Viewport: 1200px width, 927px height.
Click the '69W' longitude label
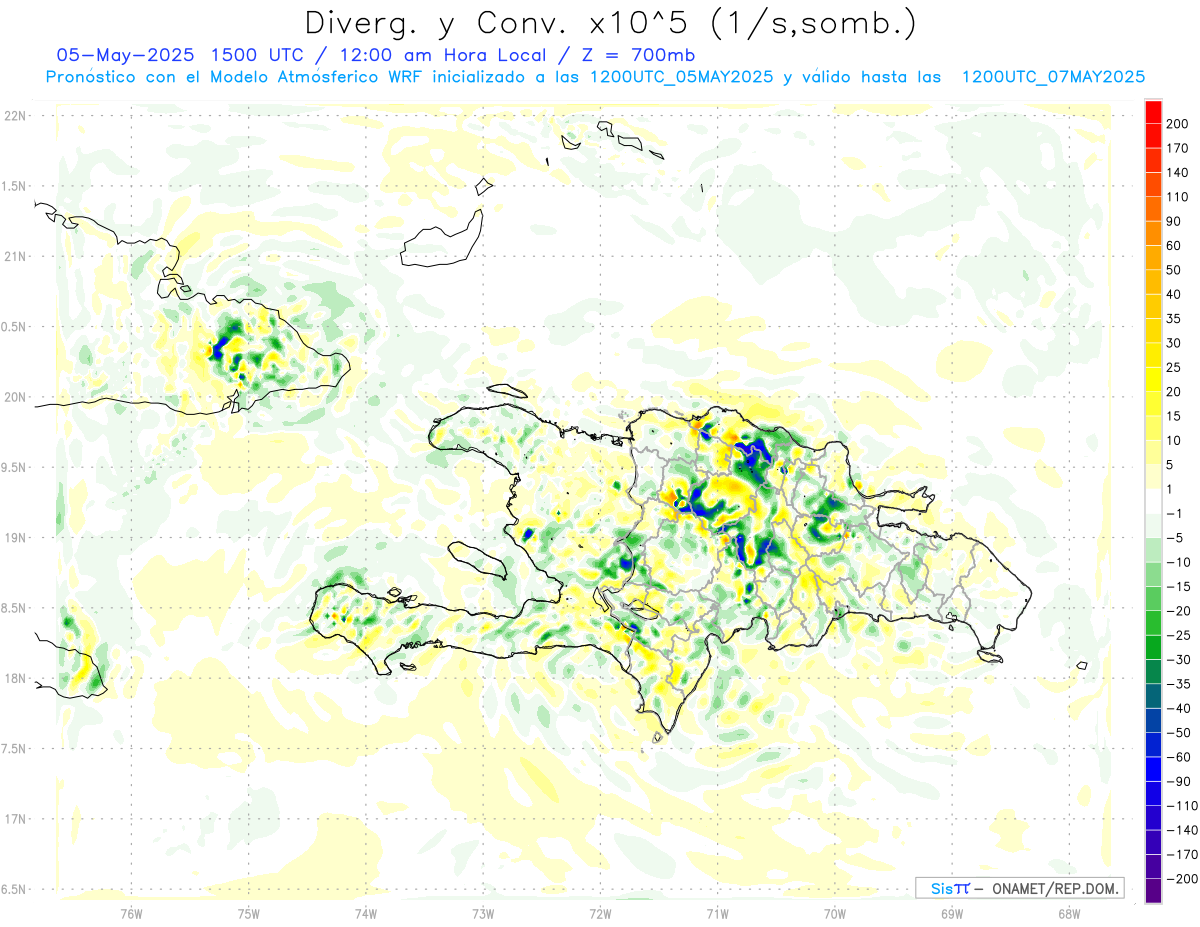click(952, 912)
